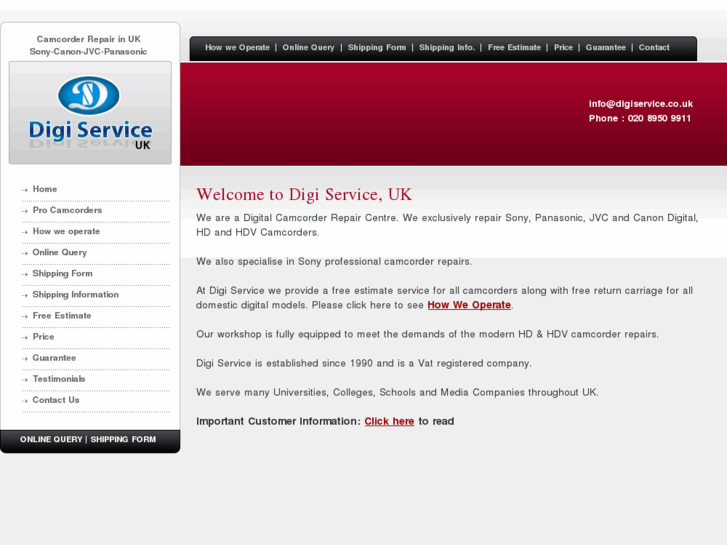Image resolution: width=727 pixels, height=545 pixels.
Task: Open Guarantee in top navigation bar
Action: (606, 47)
